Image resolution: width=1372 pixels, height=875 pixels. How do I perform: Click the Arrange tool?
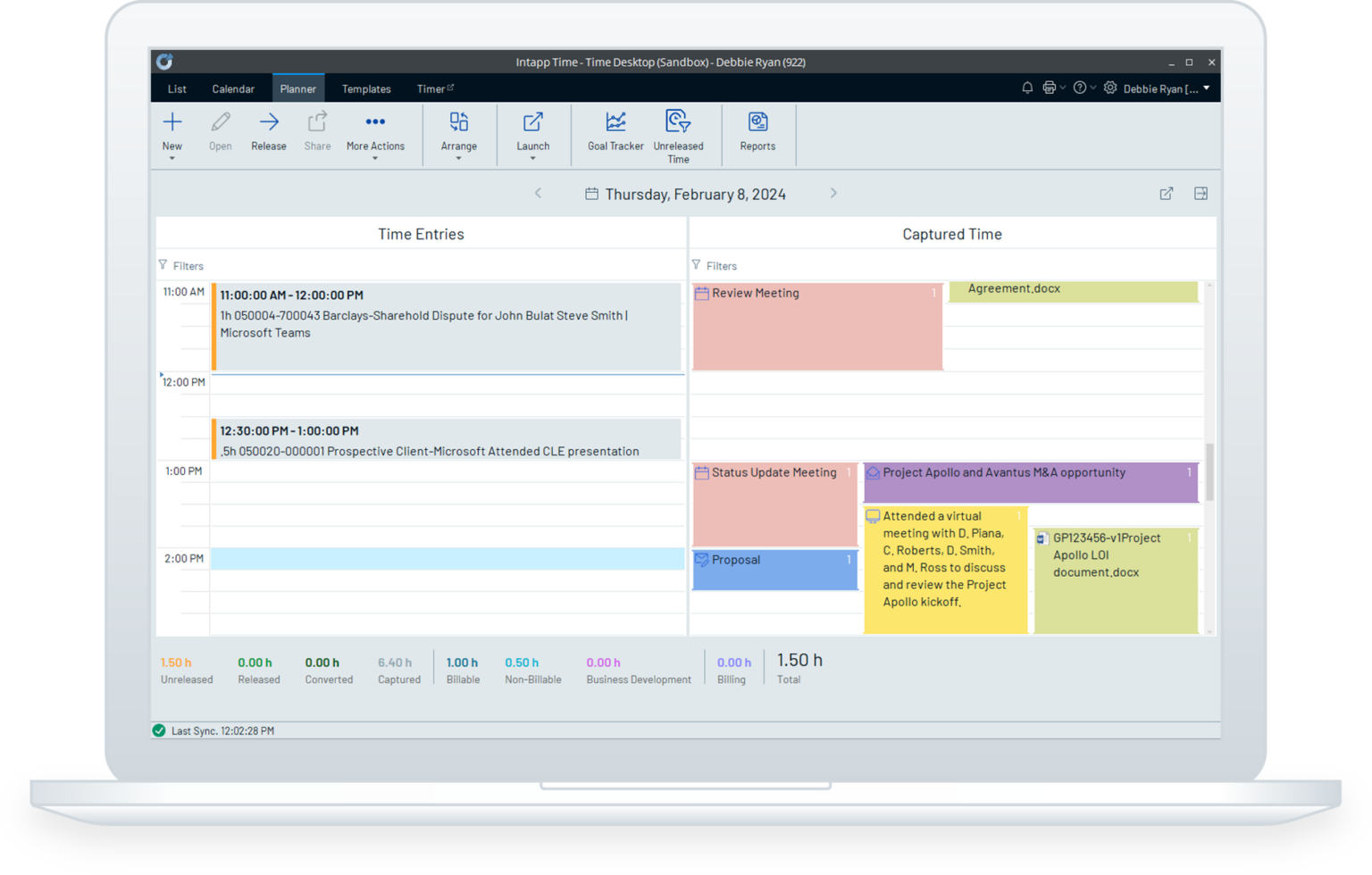click(458, 132)
